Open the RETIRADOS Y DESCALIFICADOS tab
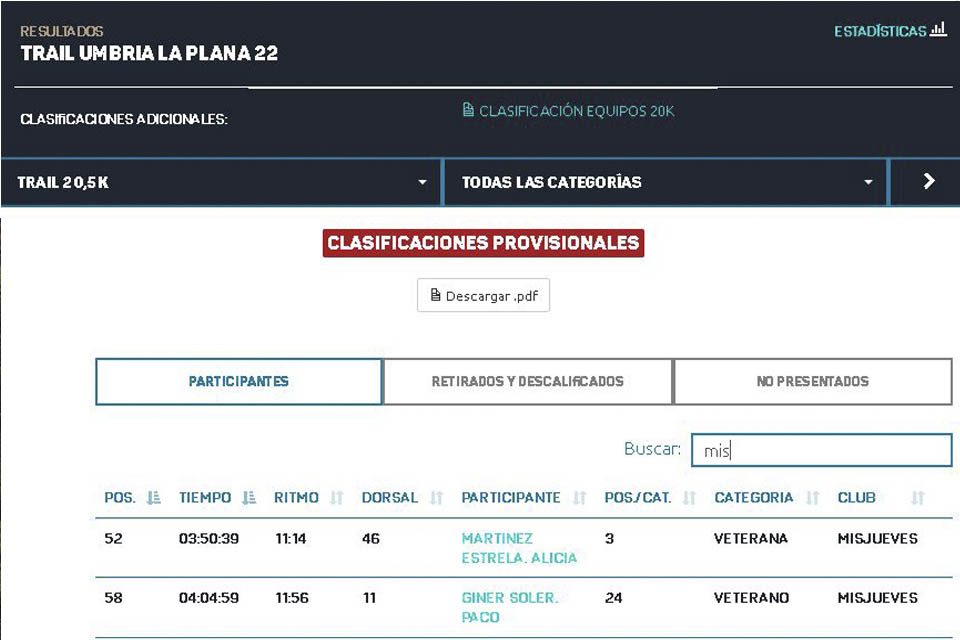Screen dimensions: 960x640 (x=527, y=381)
